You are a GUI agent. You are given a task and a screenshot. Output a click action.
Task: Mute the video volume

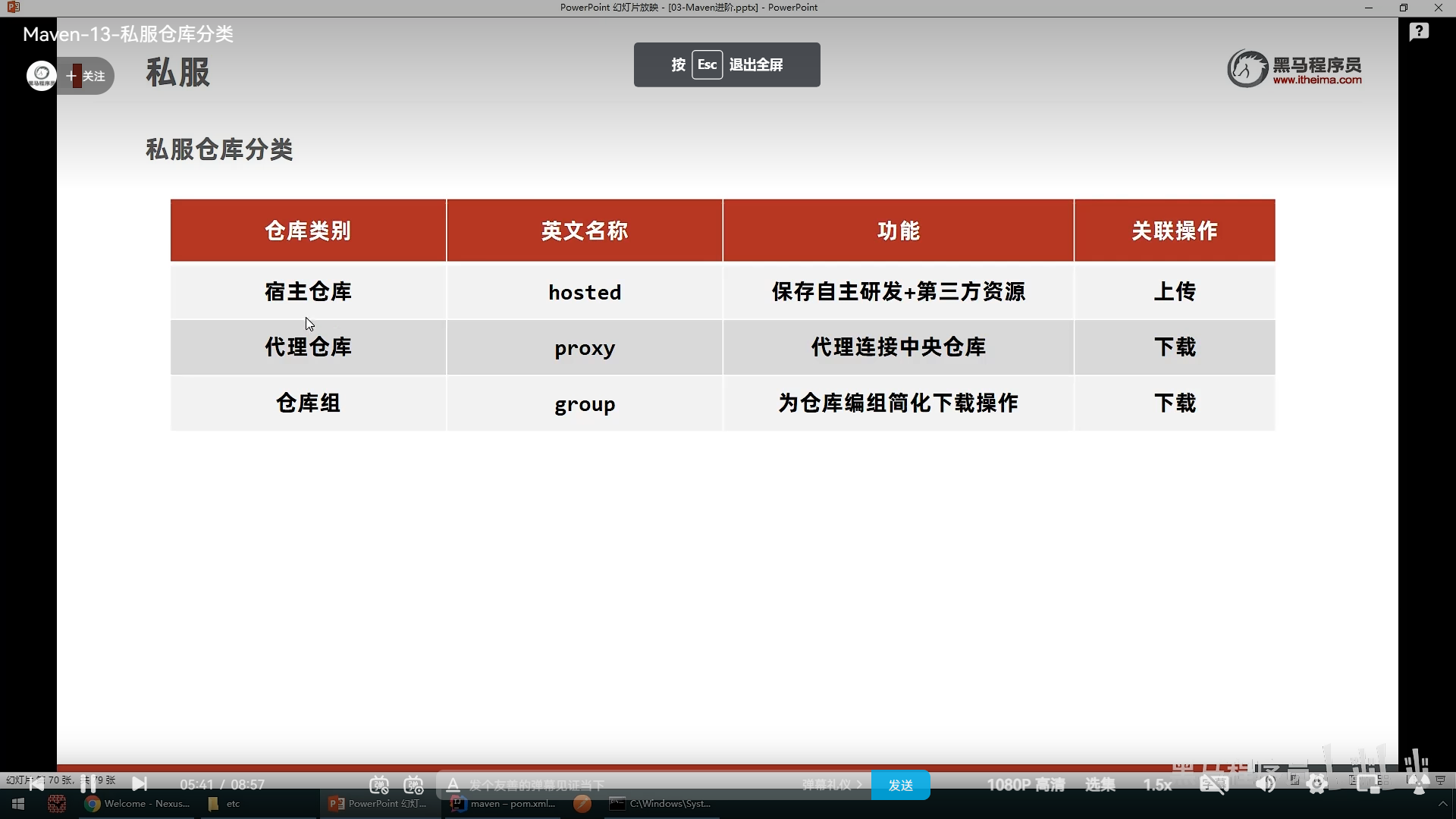click(x=1265, y=785)
